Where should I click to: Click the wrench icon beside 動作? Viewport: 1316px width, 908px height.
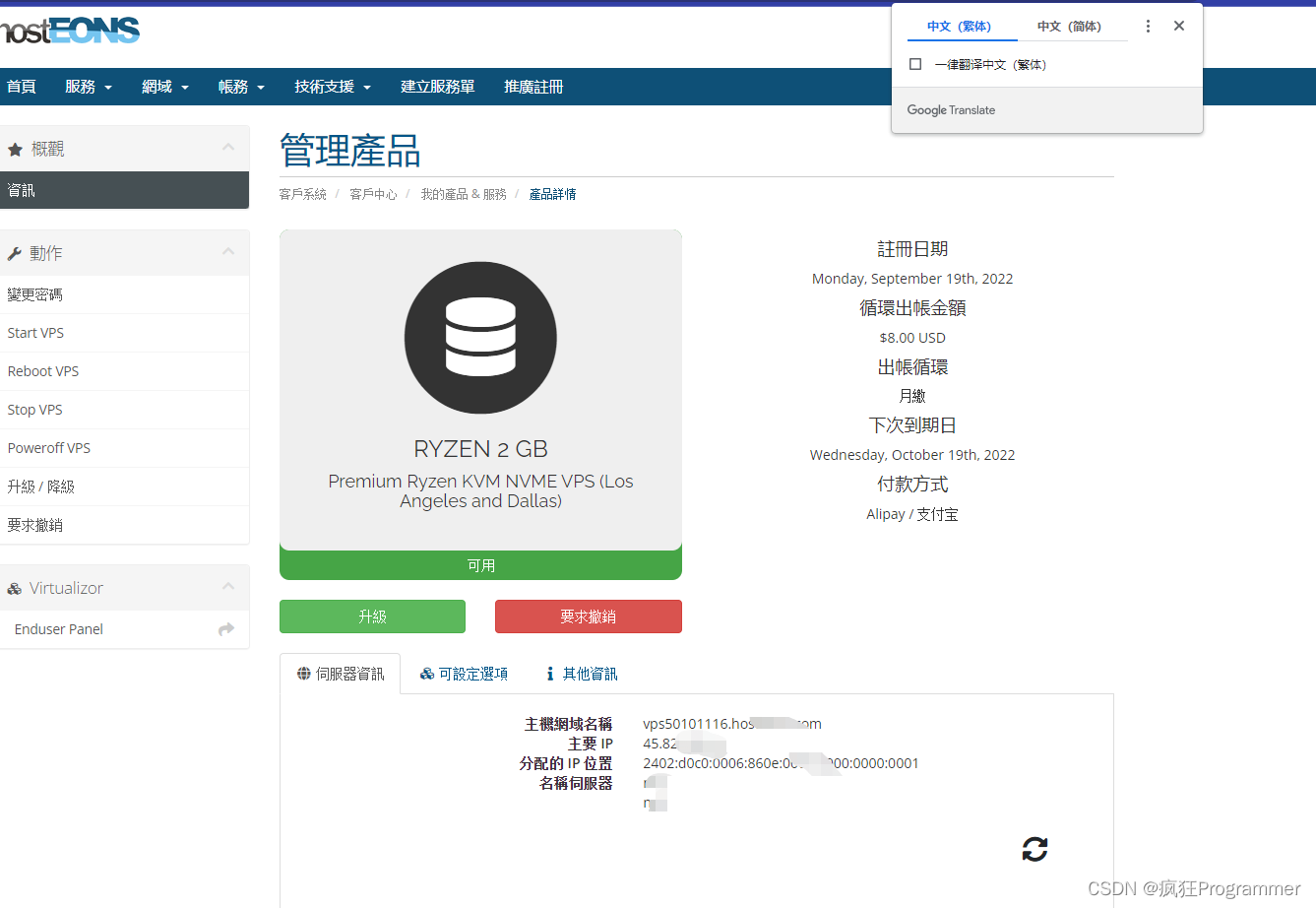pos(14,253)
